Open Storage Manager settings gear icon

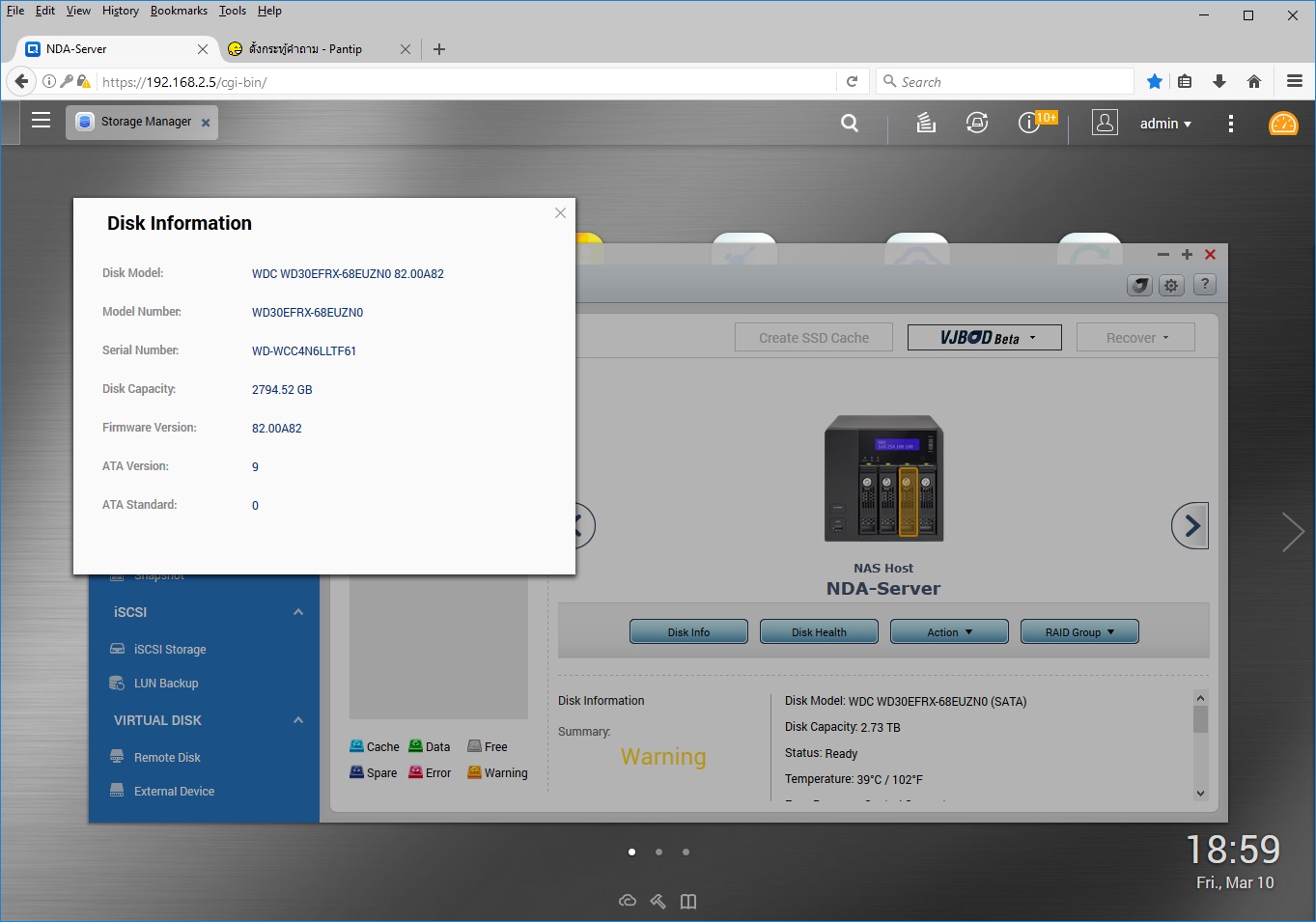(x=1171, y=286)
